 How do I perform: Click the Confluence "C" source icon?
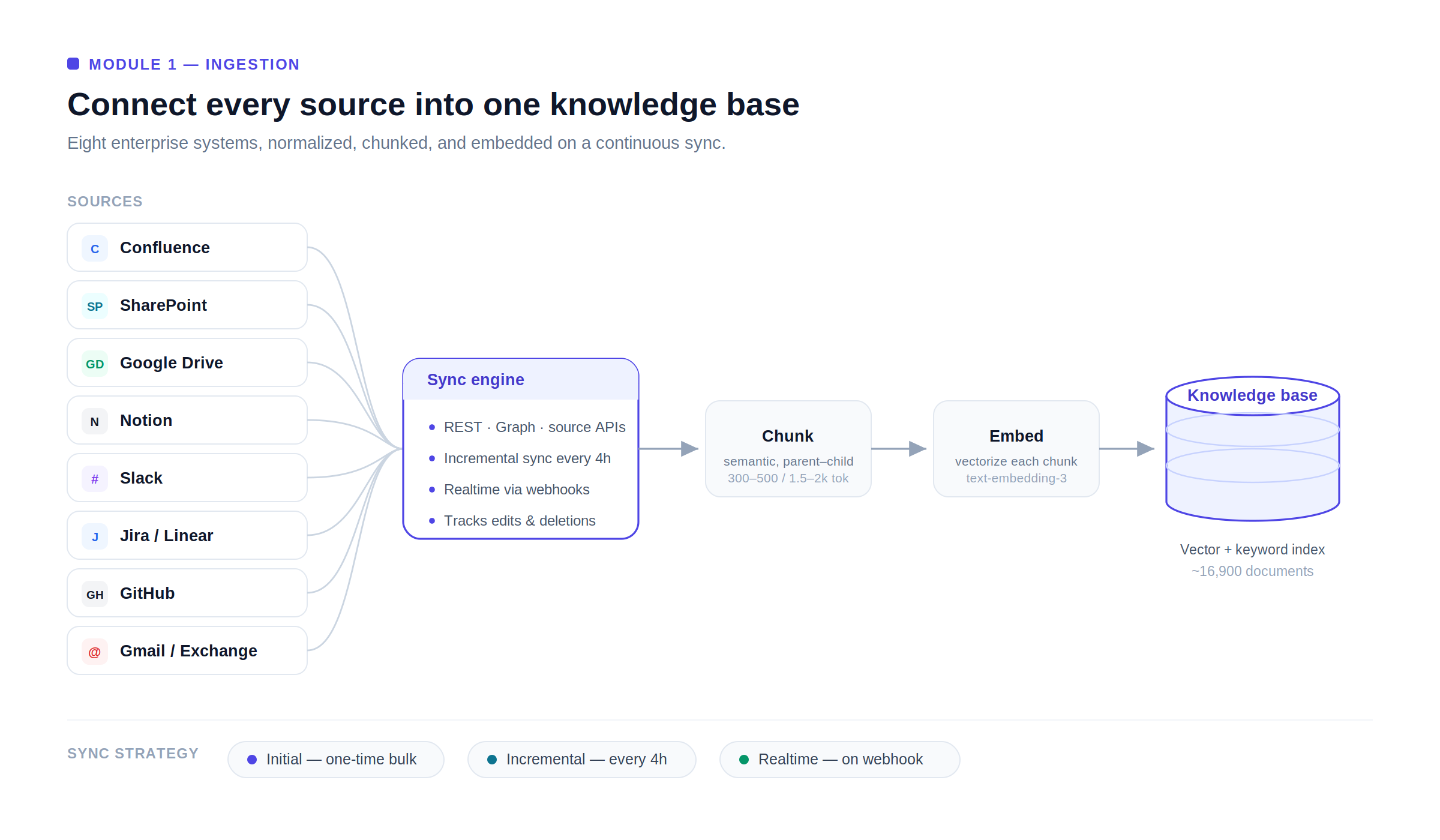95,248
